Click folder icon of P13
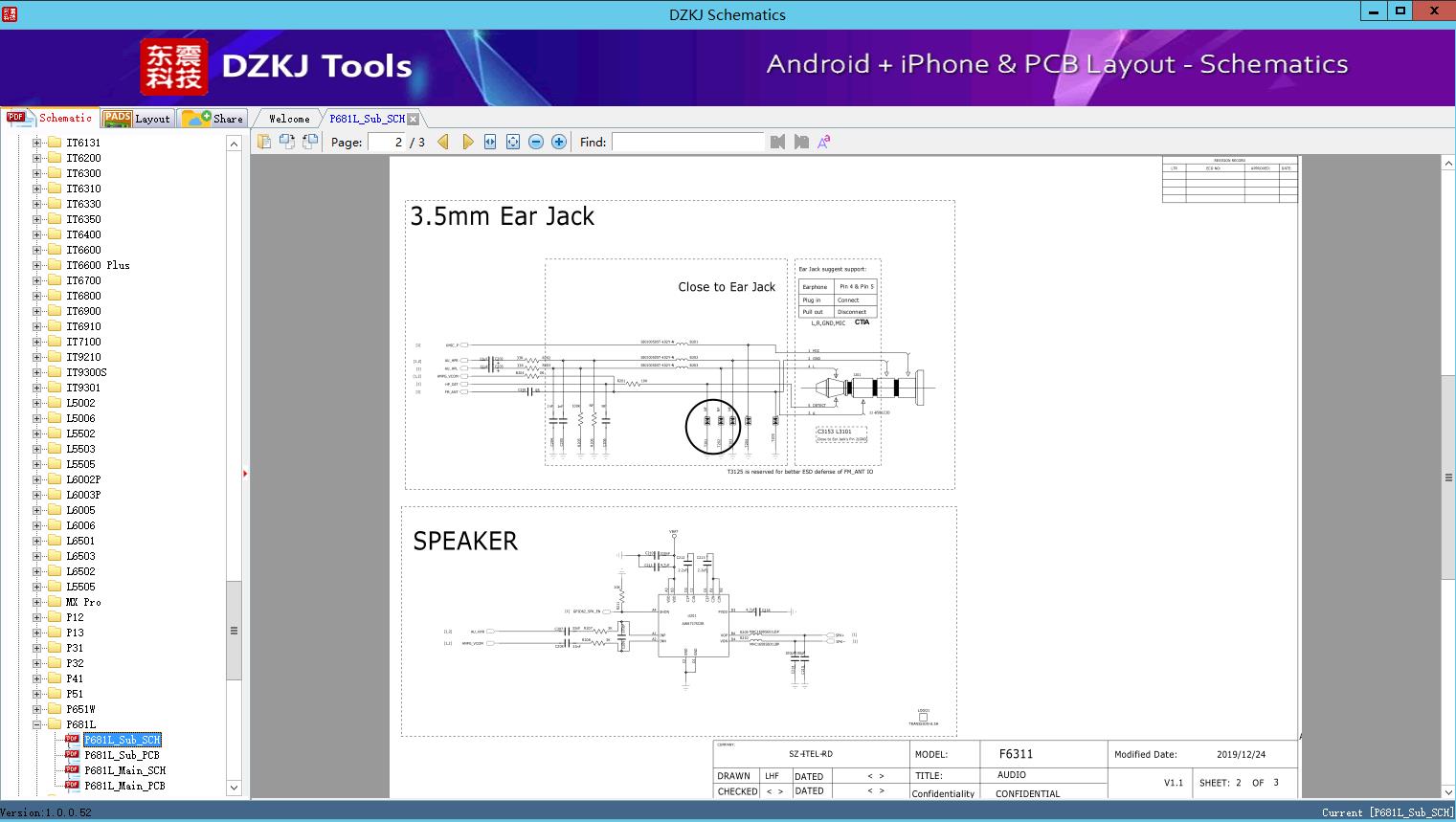The height and width of the screenshot is (822, 1456). coord(55,633)
